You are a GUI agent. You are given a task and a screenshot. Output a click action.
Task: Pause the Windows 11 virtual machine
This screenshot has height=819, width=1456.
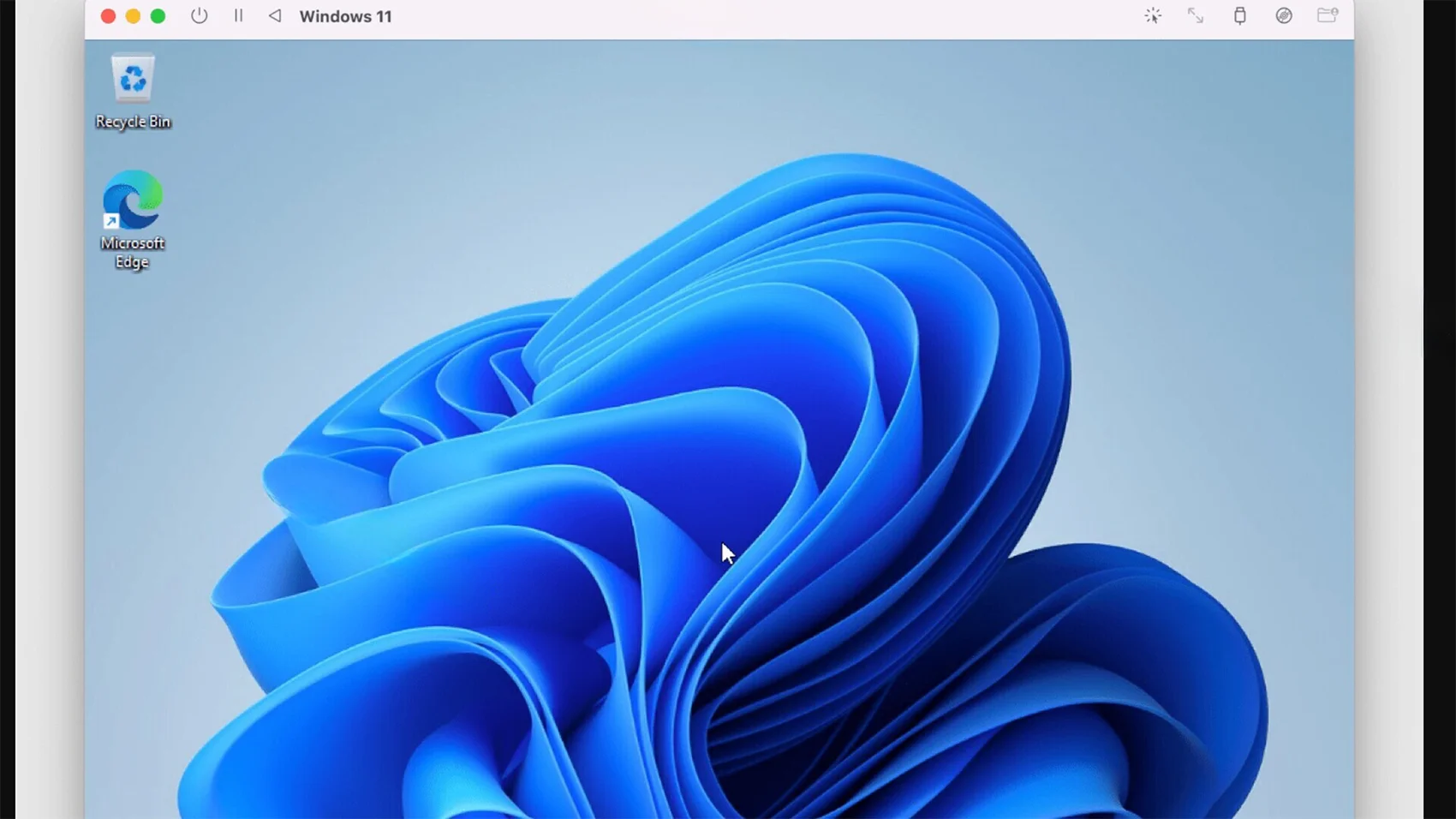[238, 16]
